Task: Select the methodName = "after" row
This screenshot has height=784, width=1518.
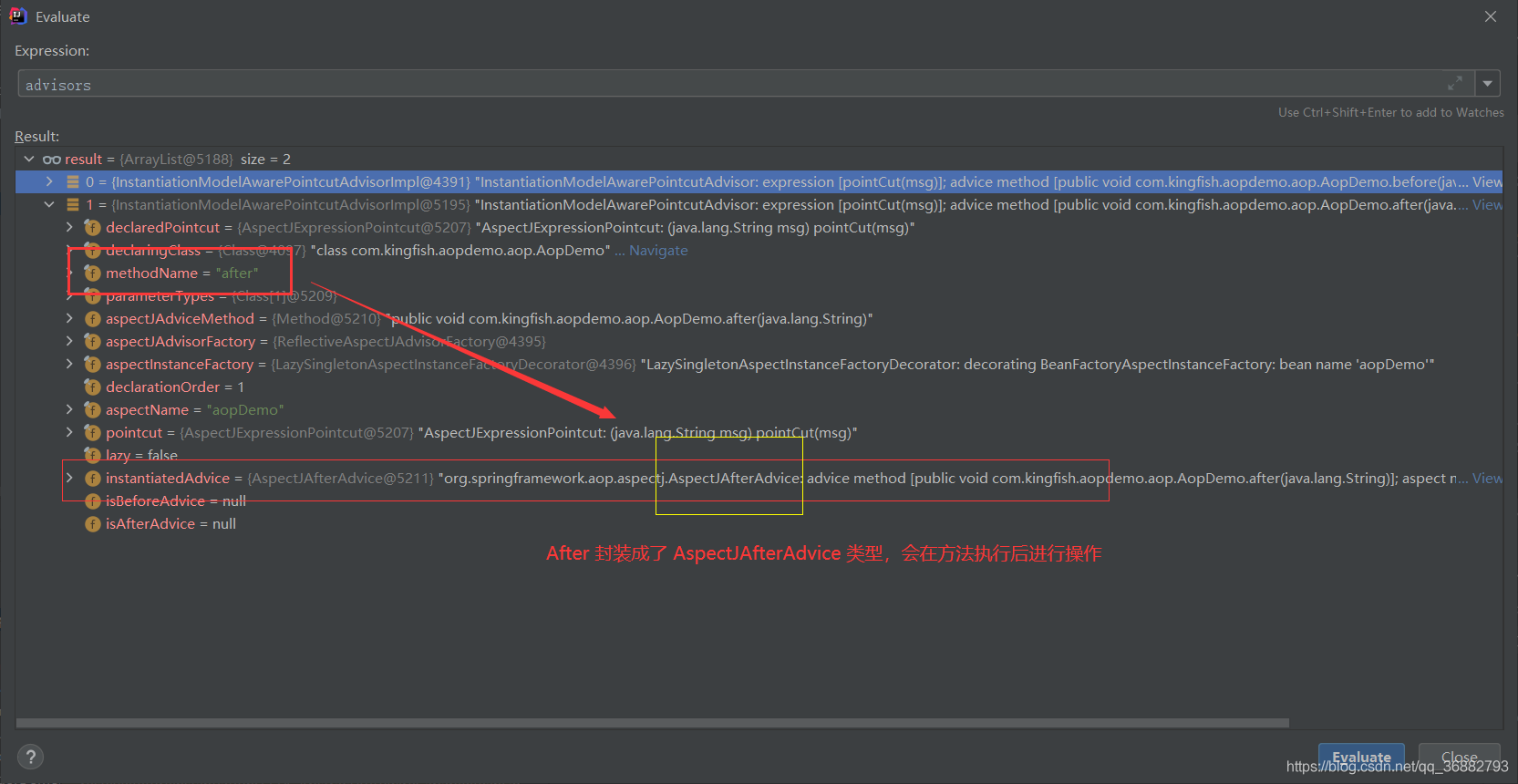Action: 759,273
